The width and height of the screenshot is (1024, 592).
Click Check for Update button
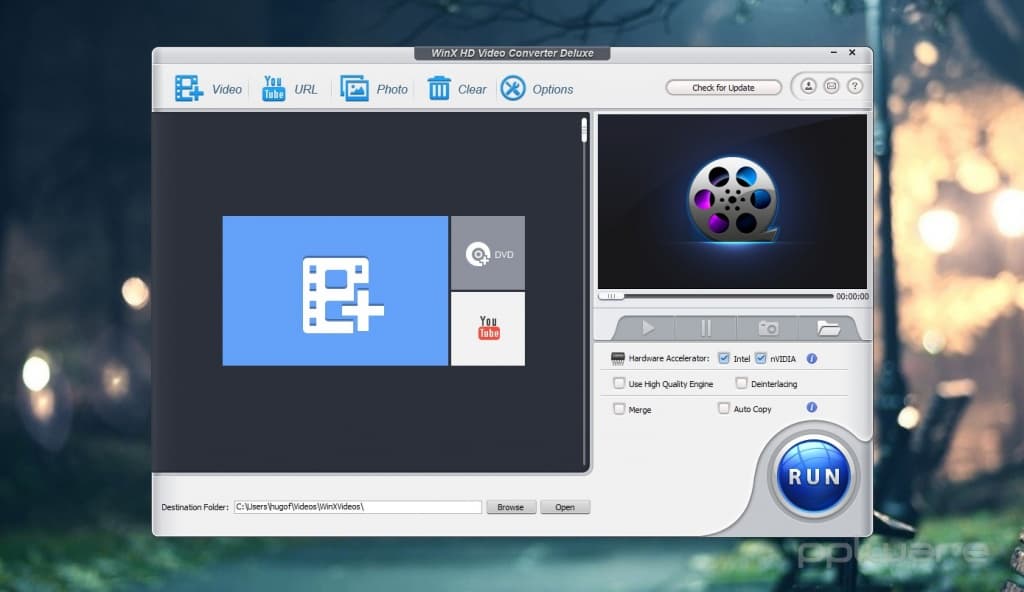pyautogui.click(x=724, y=88)
